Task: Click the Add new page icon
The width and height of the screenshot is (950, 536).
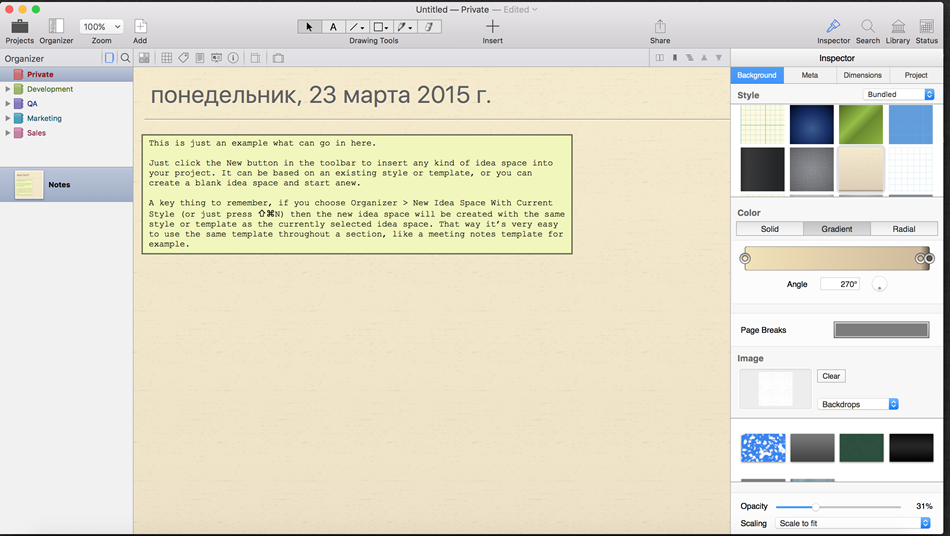Action: [140, 26]
